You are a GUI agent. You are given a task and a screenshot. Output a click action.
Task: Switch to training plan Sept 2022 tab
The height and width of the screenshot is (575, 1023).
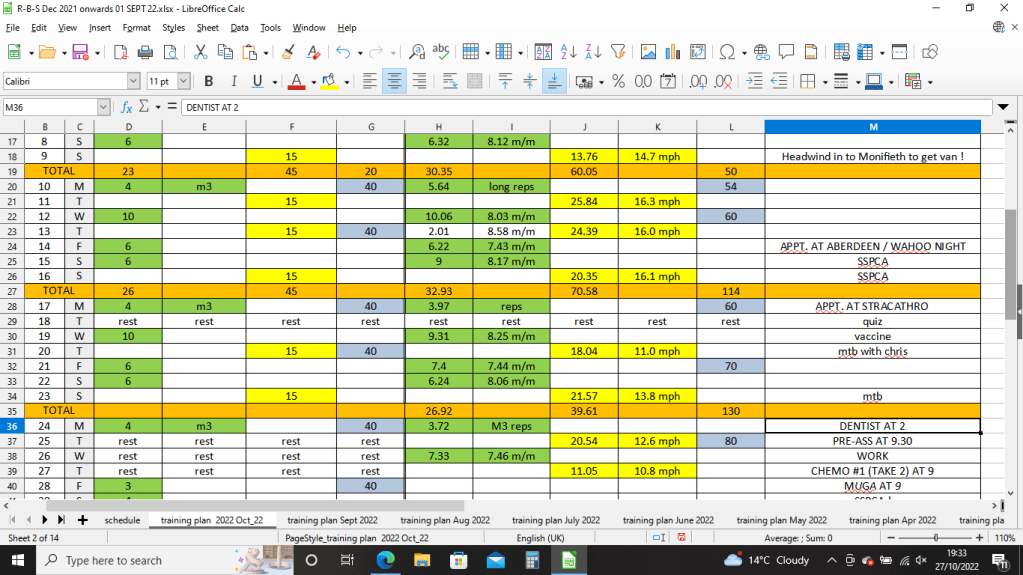(332, 520)
